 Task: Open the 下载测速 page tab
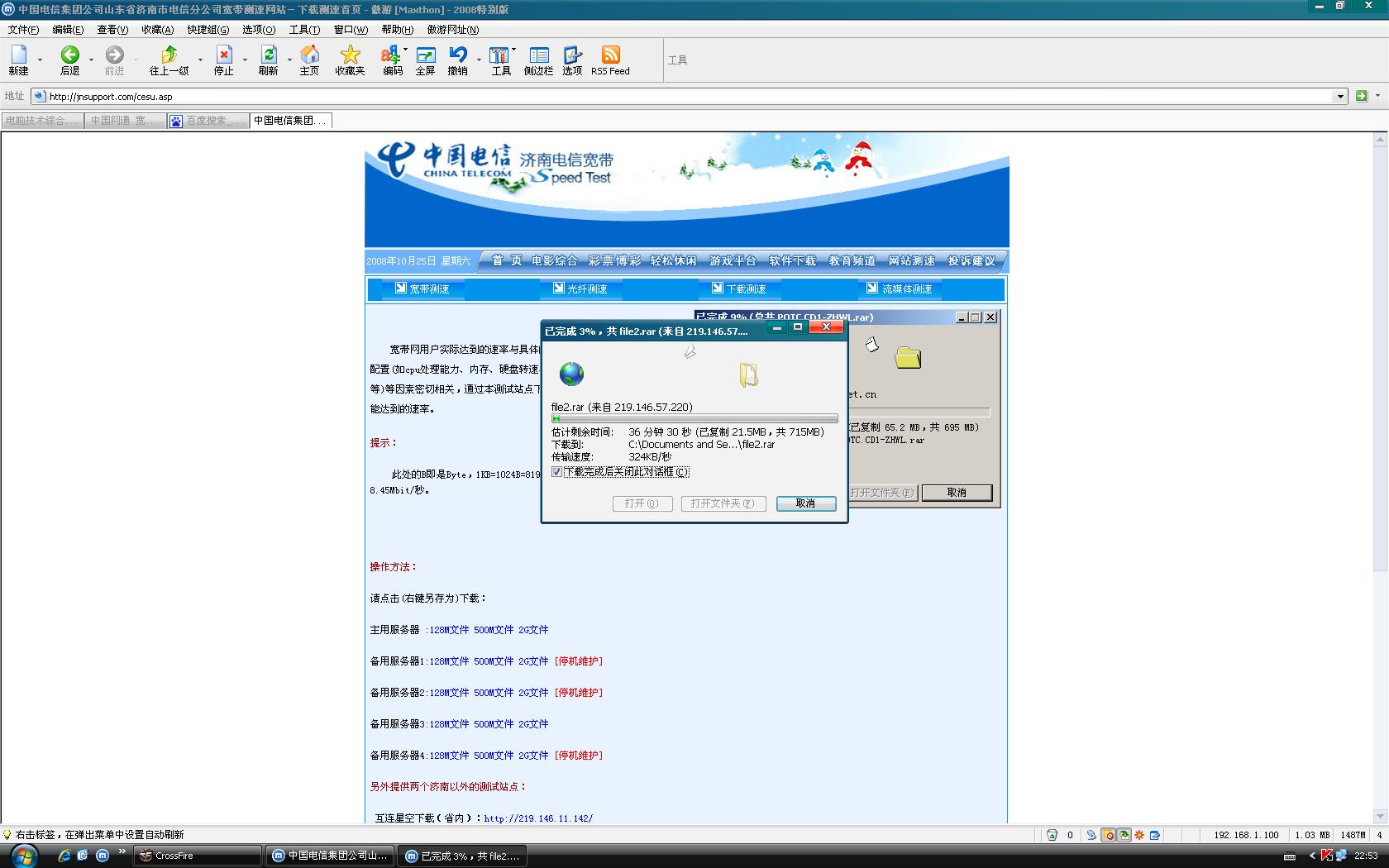(x=738, y=289)
